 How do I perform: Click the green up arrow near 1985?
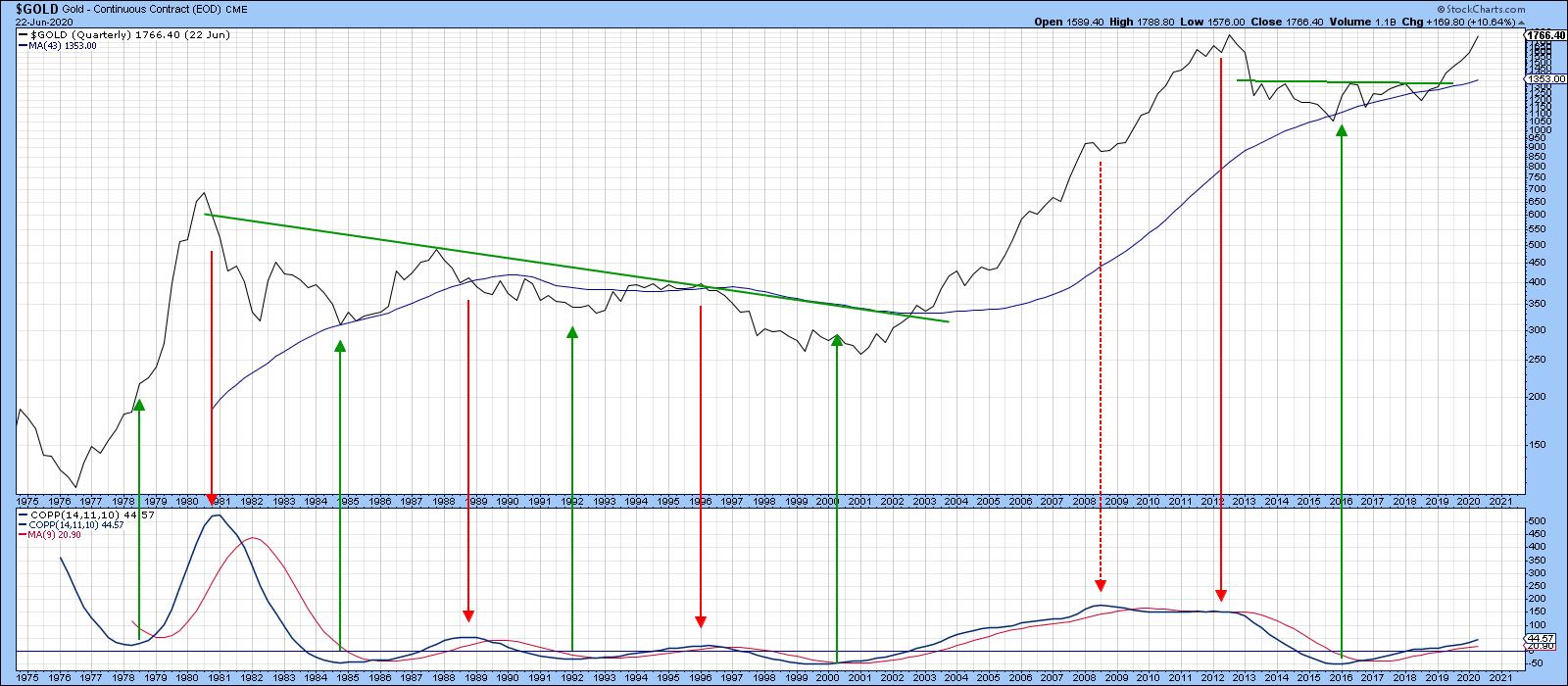tap(339, 490)
